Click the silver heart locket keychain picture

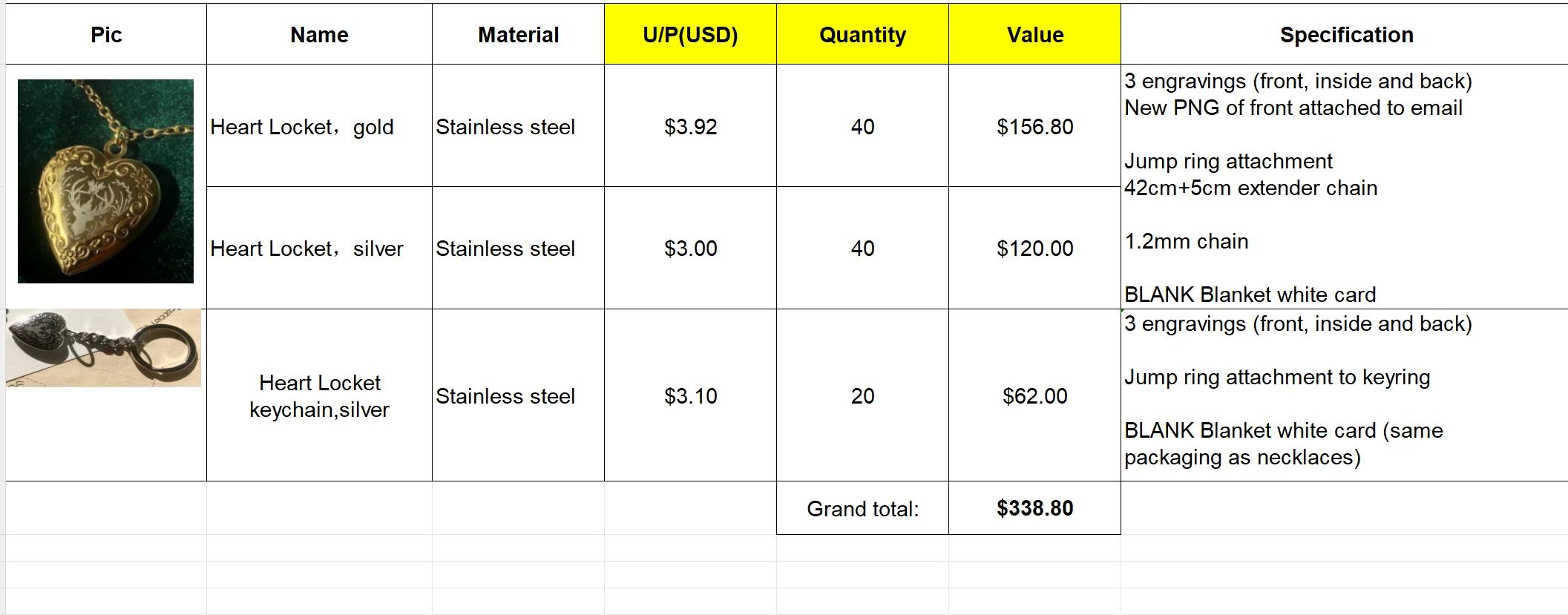[x=103, y=348]
